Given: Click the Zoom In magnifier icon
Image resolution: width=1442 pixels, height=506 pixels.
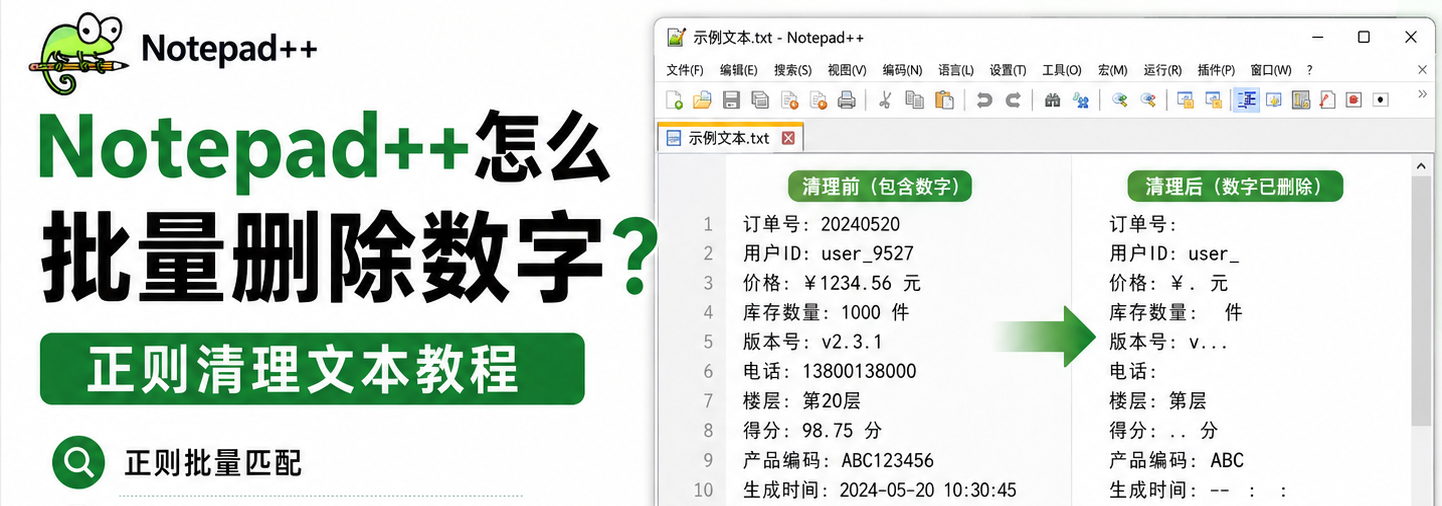Looking at the screenshot, I should click(1120, 99).
